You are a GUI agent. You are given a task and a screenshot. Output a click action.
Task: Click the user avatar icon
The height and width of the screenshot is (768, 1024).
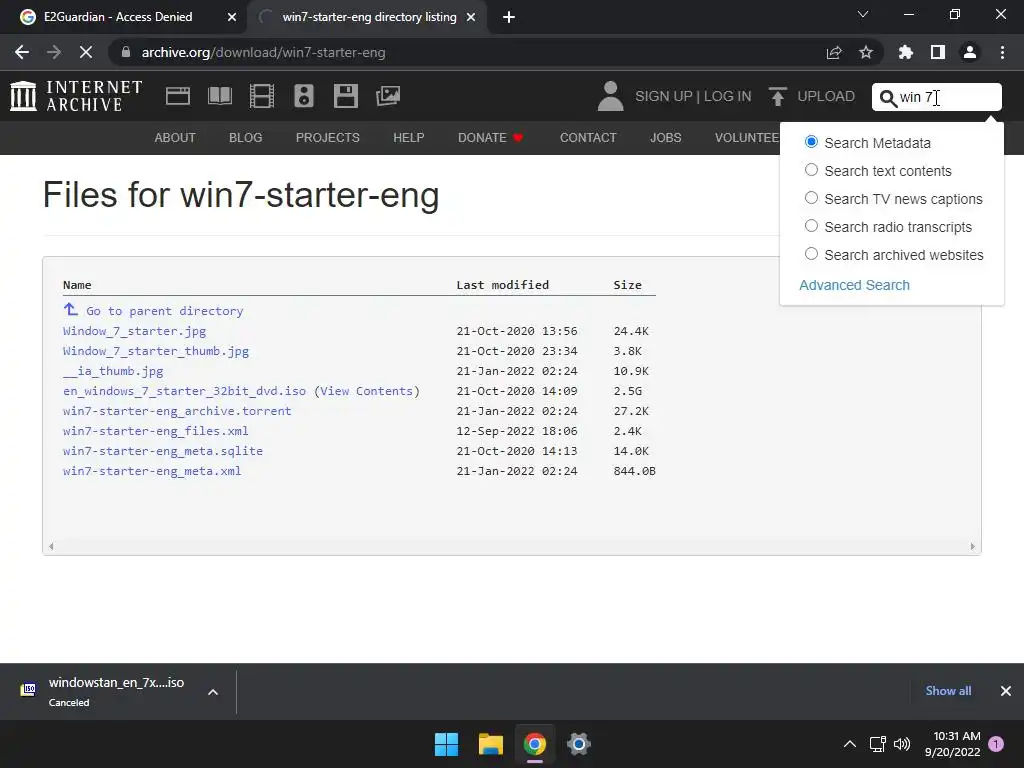click(x=611, y=96)
